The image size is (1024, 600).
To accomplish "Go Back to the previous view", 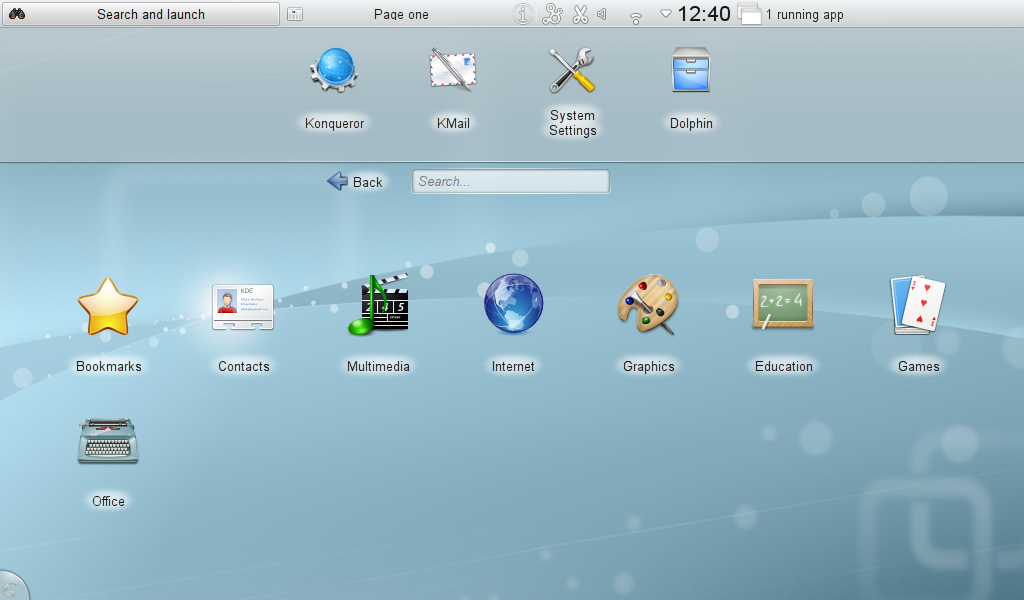I will [x=355, y=181].
